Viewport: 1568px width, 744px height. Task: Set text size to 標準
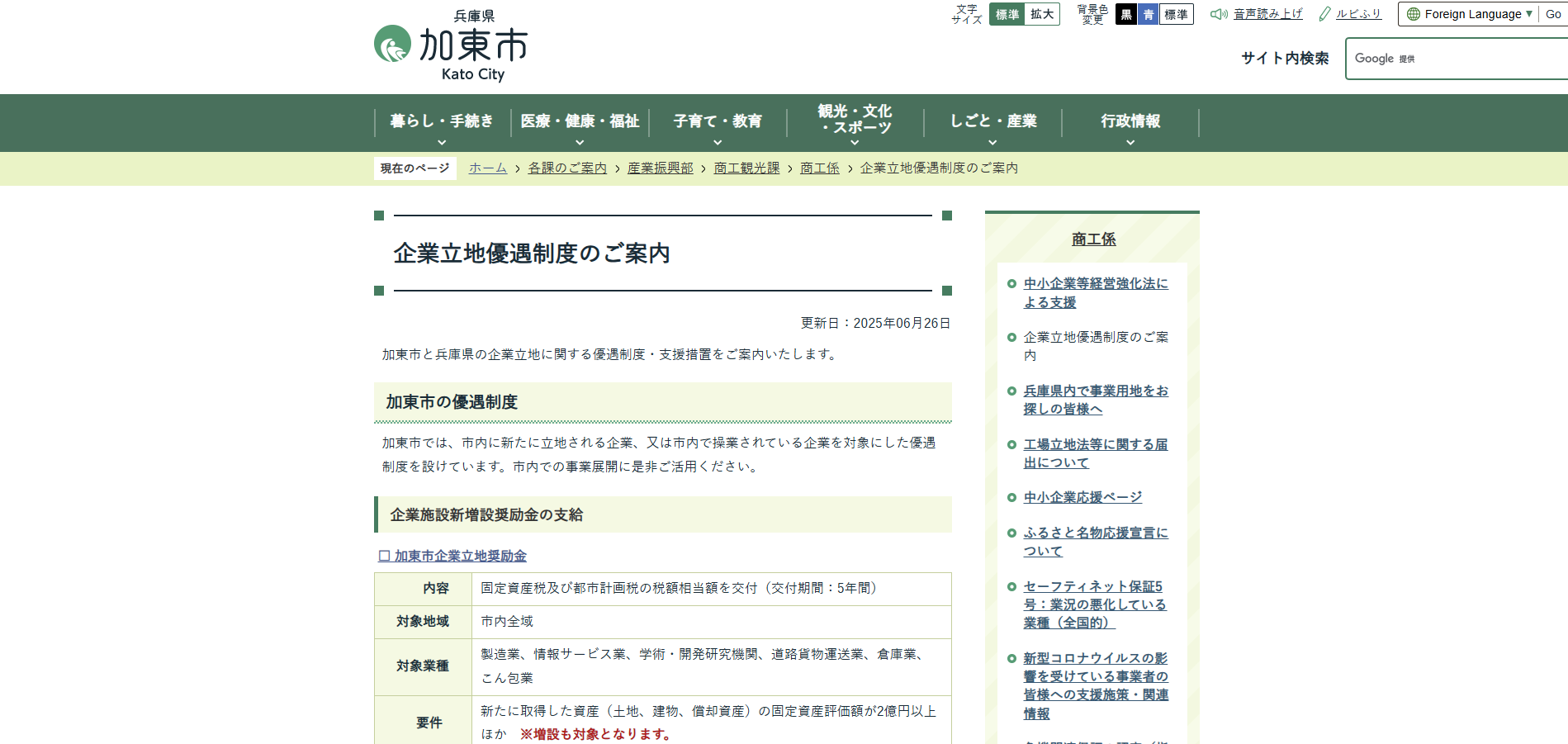click(x=1007, y=14)
